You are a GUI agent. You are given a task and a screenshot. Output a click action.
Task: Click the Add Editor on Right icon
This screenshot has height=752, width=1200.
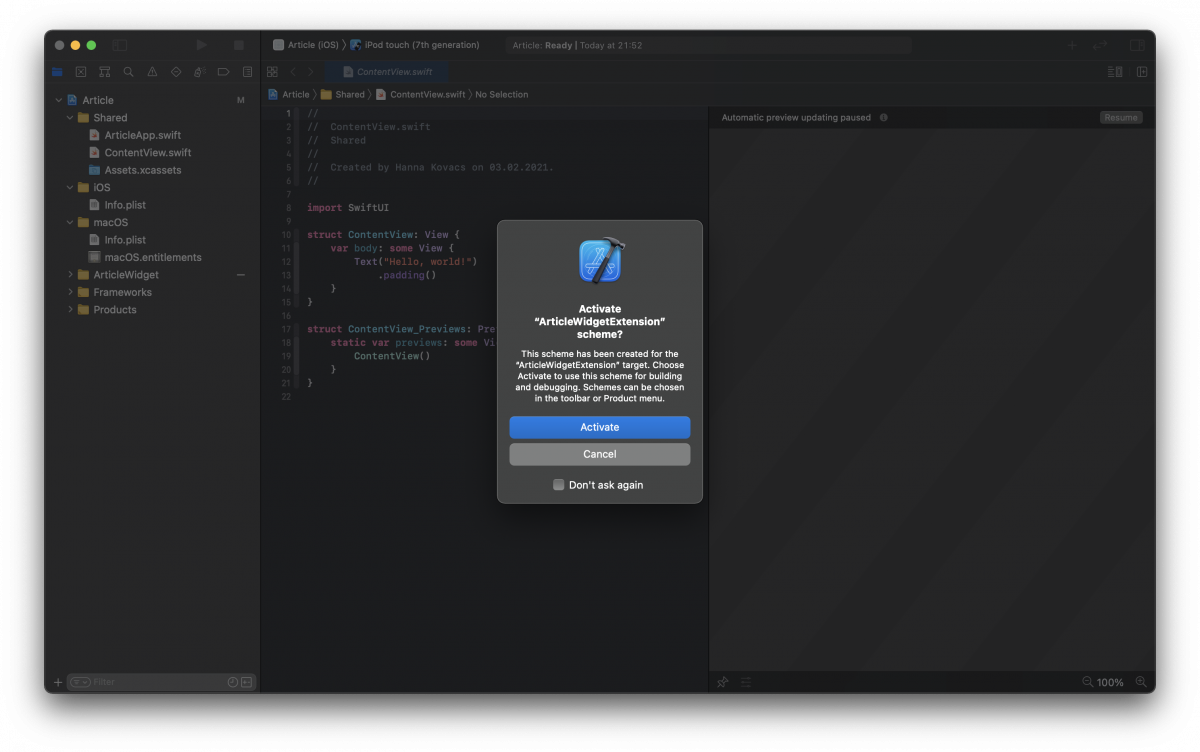(1141, 72)
